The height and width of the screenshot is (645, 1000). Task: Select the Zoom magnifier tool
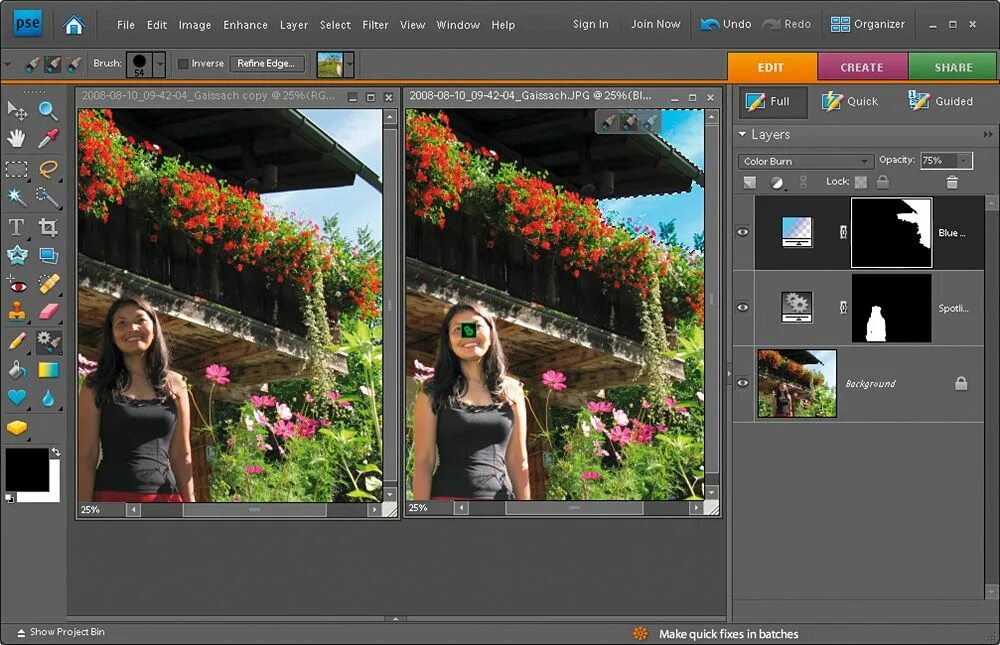(x=48, y=110)
